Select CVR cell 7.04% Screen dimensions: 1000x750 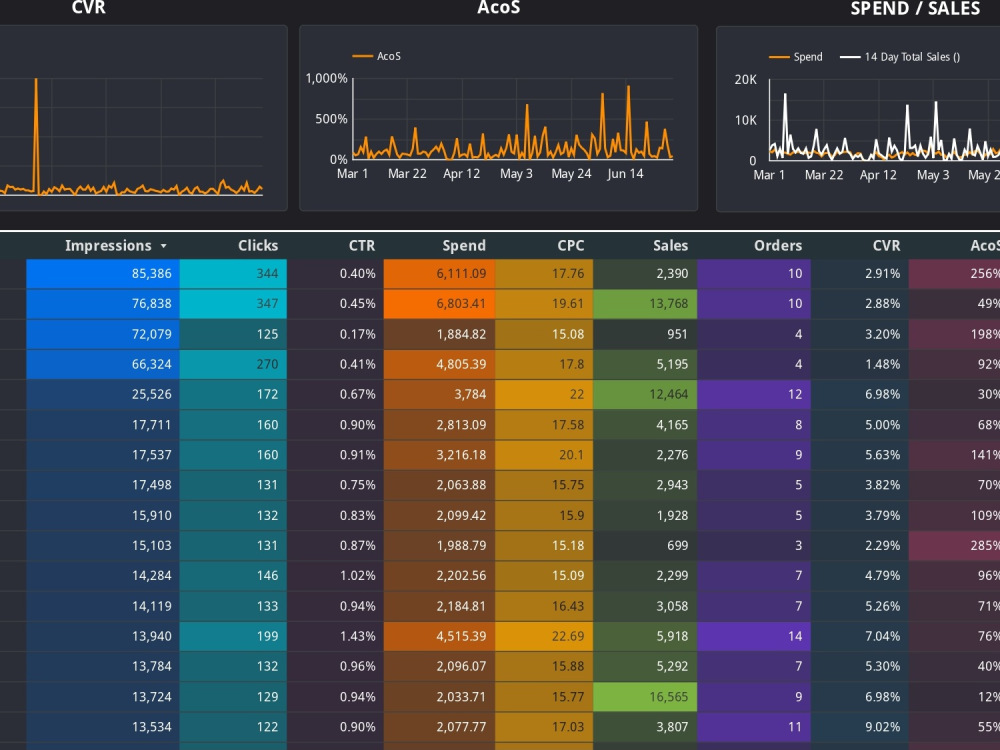coord(860,636)
